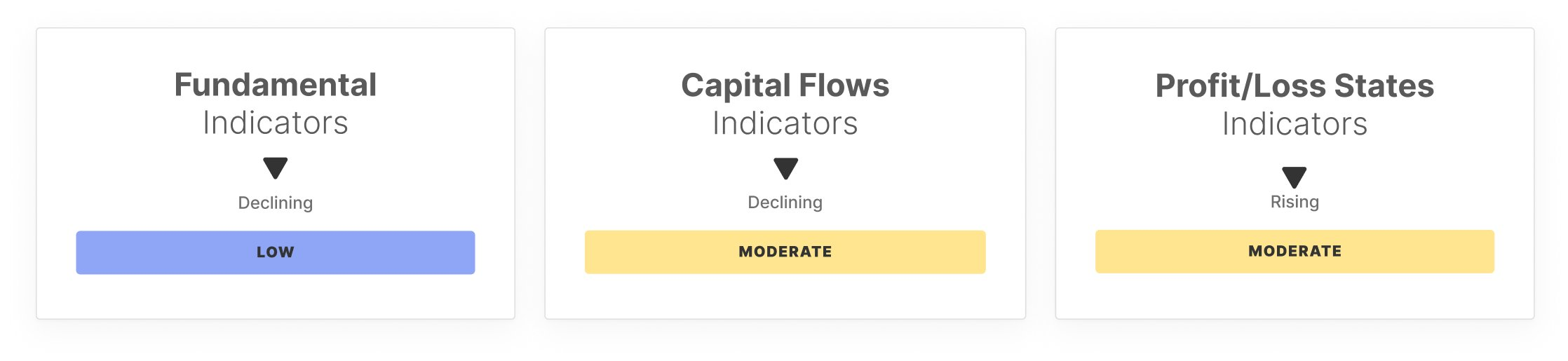
Task: Click Indicators subtitle under Capital Flows
Action: pyautogui.click(x=785, y=123)
